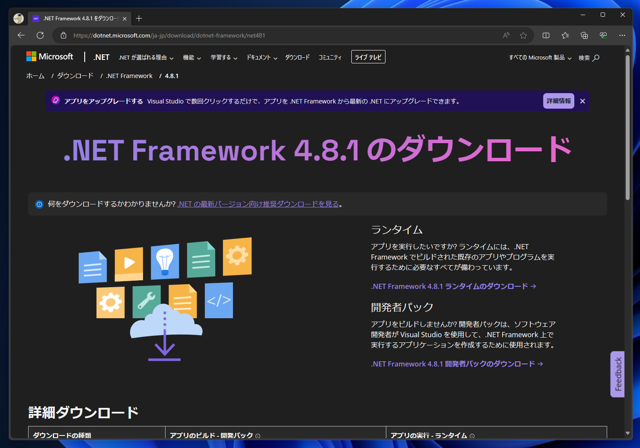The height and width of the screenshot is (448, 640).
Task: Open the browser profile avatar
Action: pyautogui.click(x=18, y=18)
